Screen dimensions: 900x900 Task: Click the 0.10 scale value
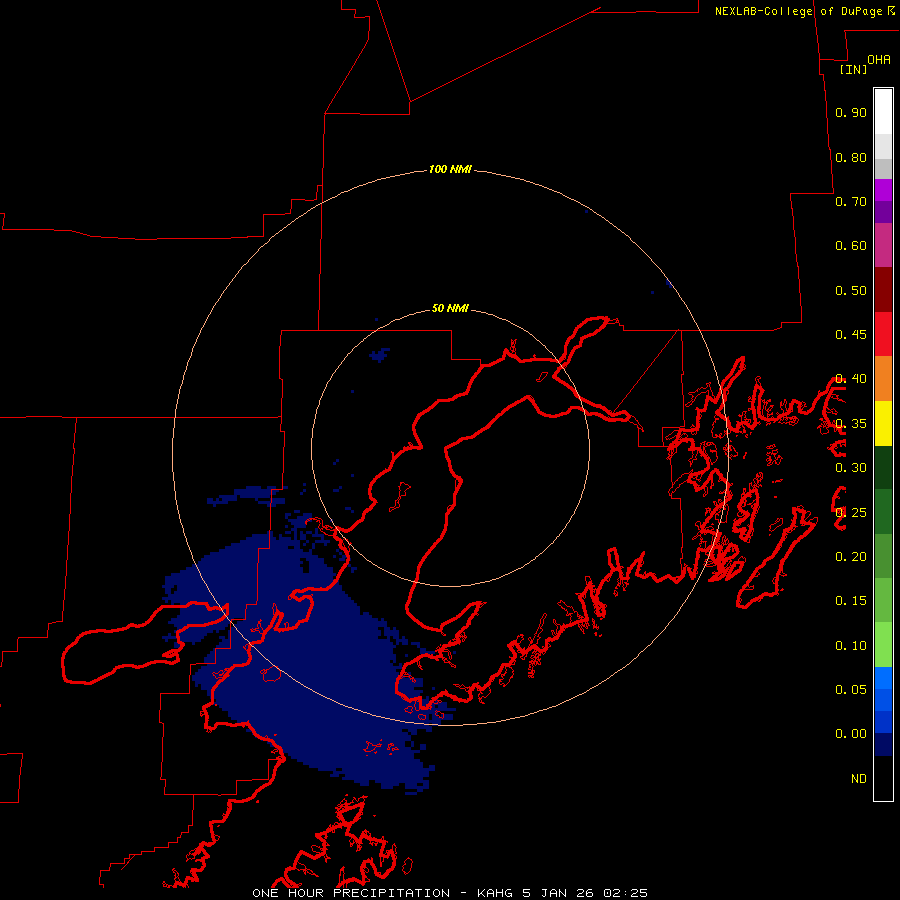coord(851,646)
